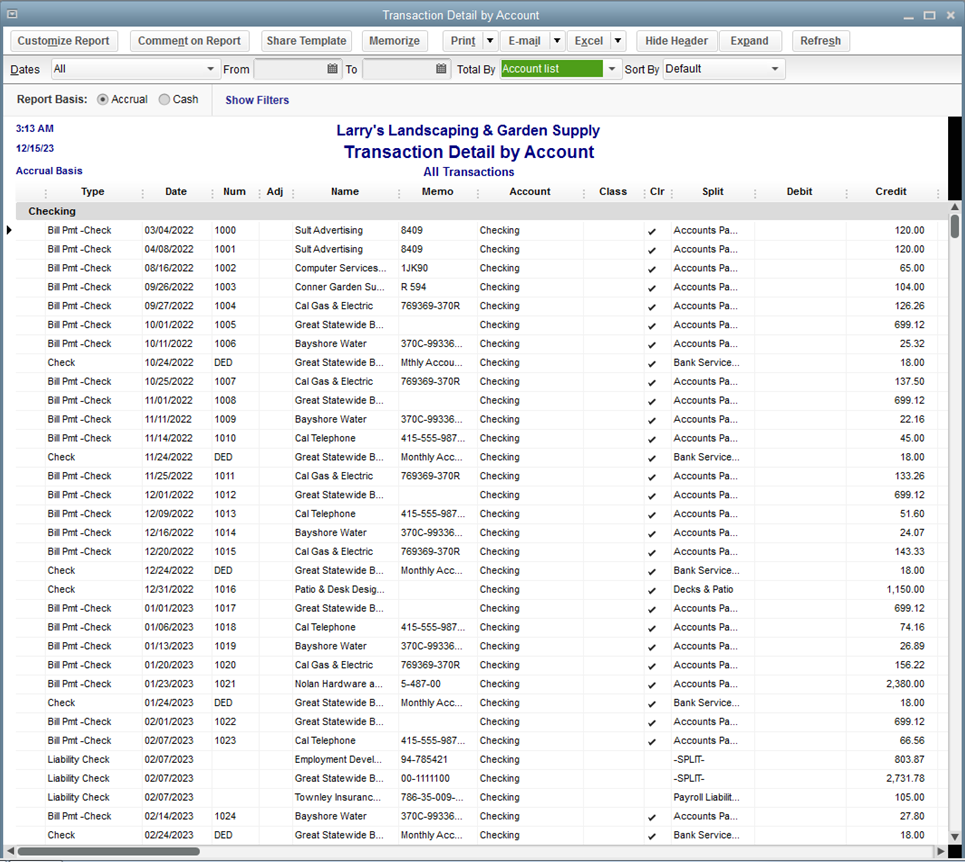Click the Conner Garden Su... name entry
Image resolution: width=965 pixels, height=862 pixels.
click(339, 287)
